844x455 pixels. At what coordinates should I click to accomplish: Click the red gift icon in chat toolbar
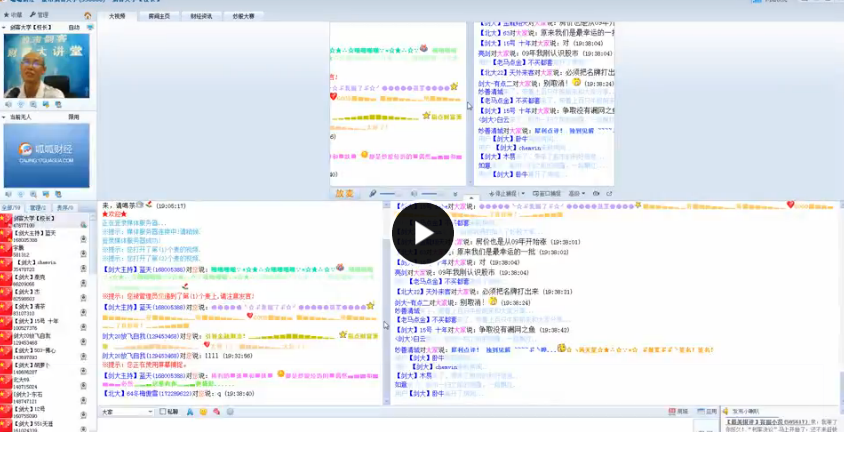coord(216,412)
